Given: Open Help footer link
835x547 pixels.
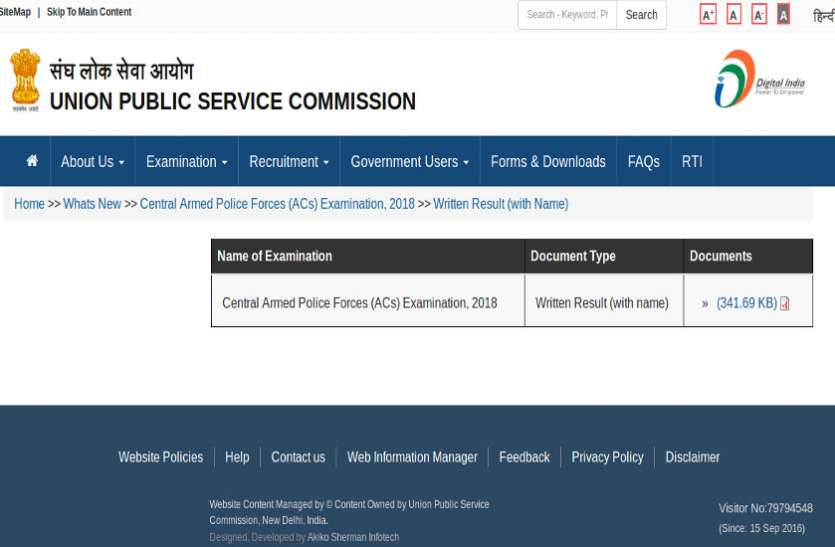Looking at the screenshot, I should (x=237, y=457).
